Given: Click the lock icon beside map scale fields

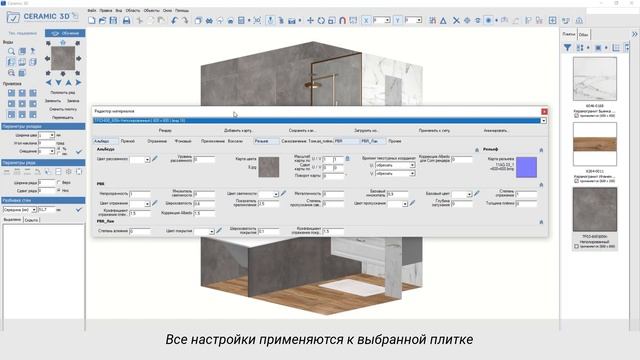Looking at the screenshot, I should click(347, 158).
